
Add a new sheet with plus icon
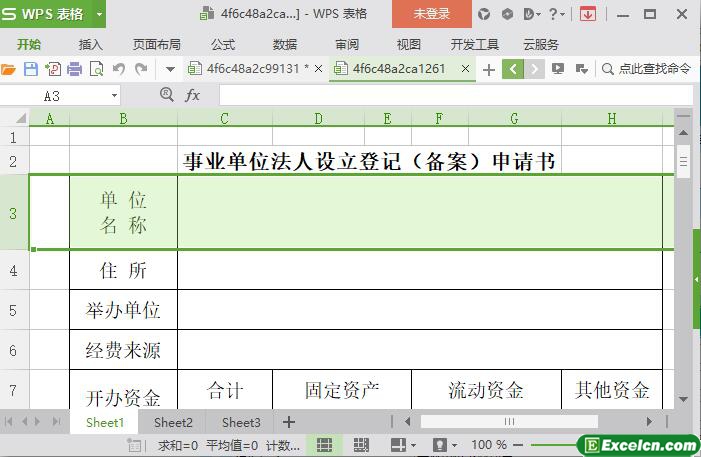289,422
